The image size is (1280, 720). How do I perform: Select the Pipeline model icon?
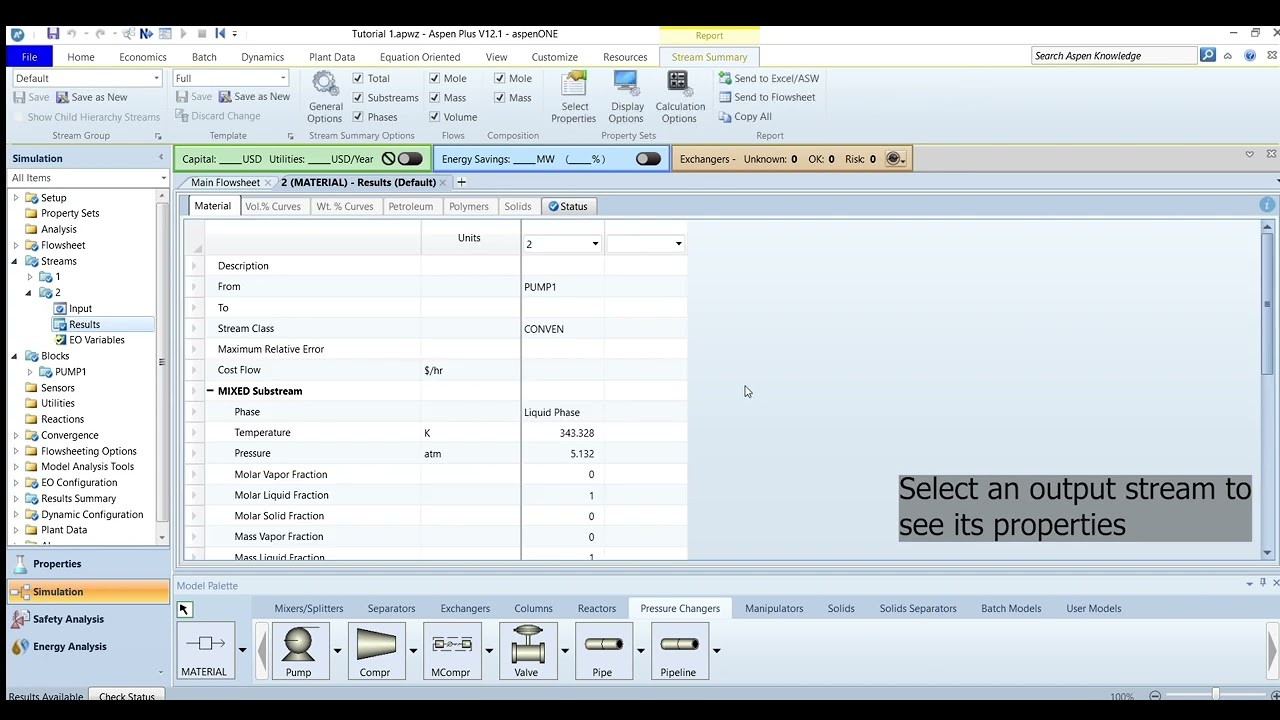[678, 651]
